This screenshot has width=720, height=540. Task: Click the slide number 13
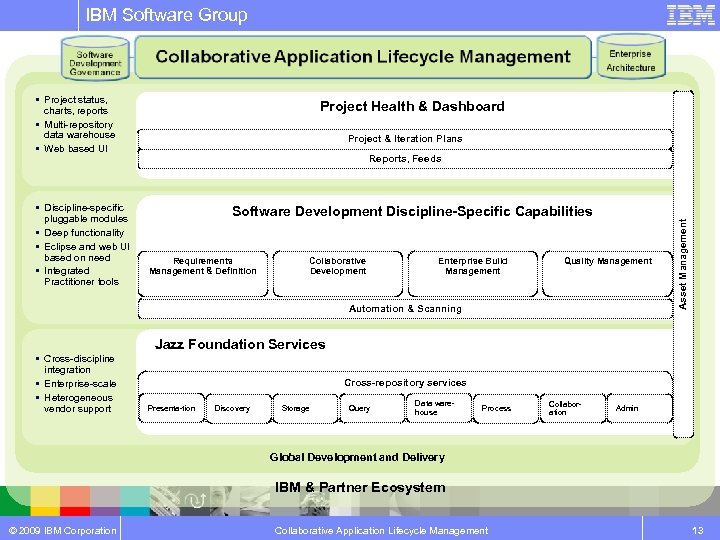[698, 530]
